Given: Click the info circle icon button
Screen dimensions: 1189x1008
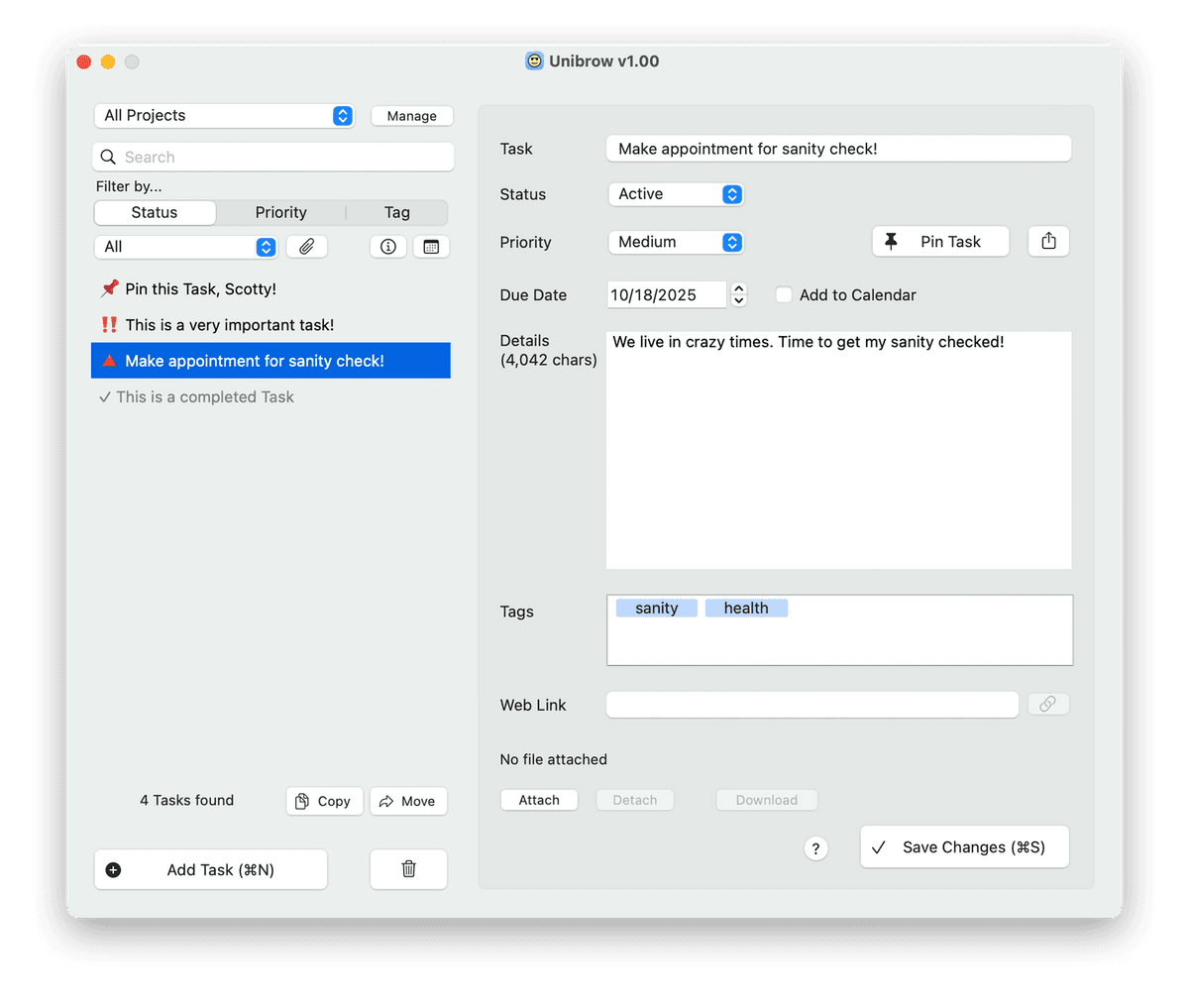Looking at the screenshot, I should tap(388, 247).
